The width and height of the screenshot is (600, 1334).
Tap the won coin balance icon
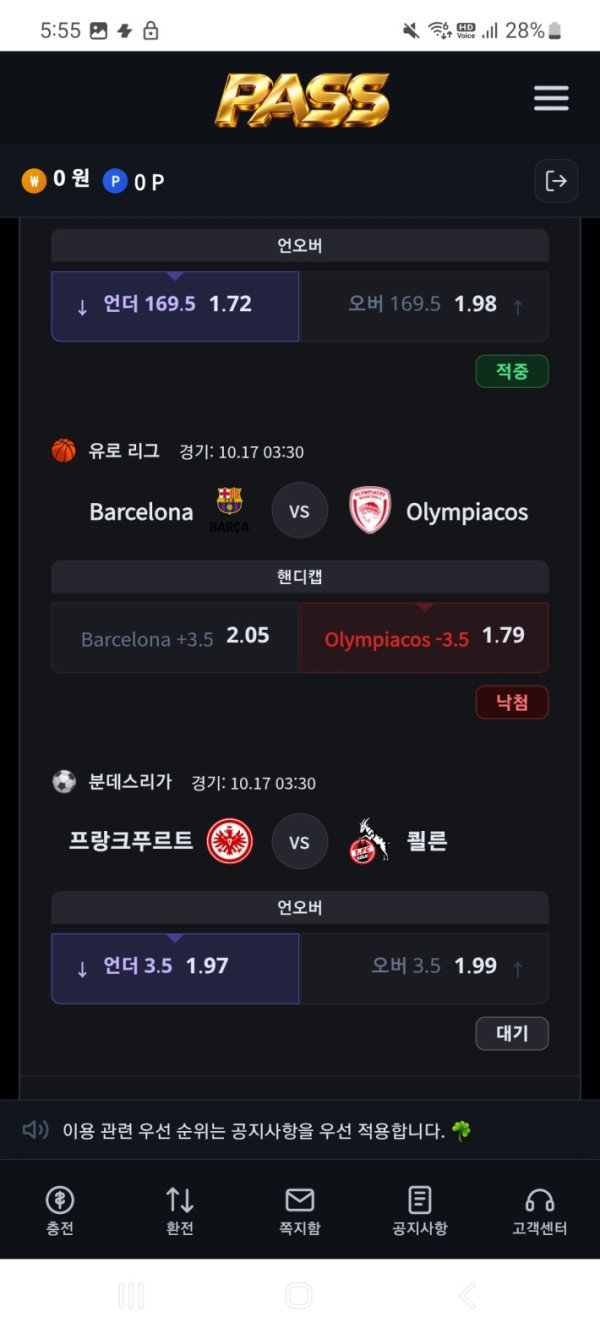34,181
